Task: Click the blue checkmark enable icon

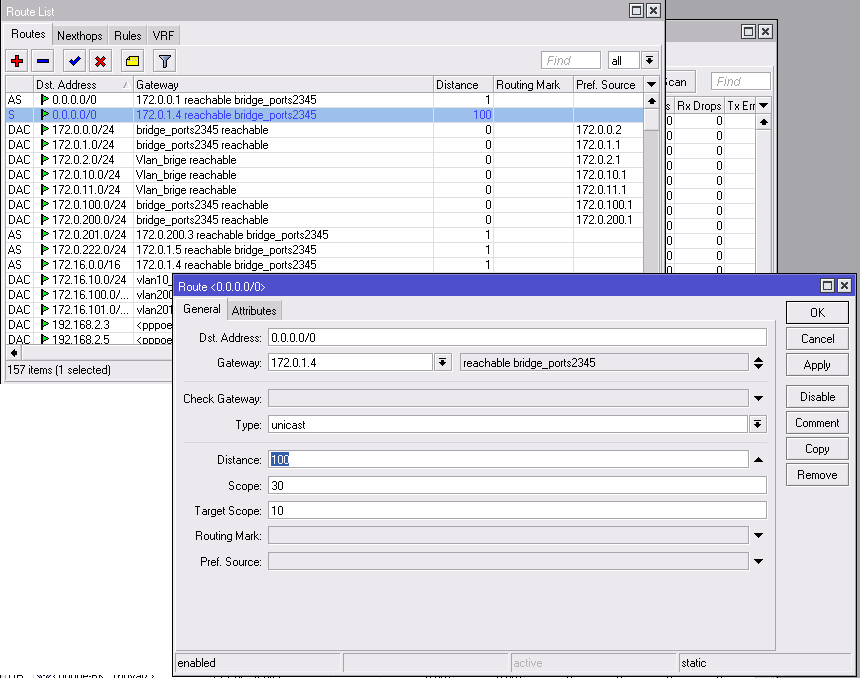Action: 74,61
